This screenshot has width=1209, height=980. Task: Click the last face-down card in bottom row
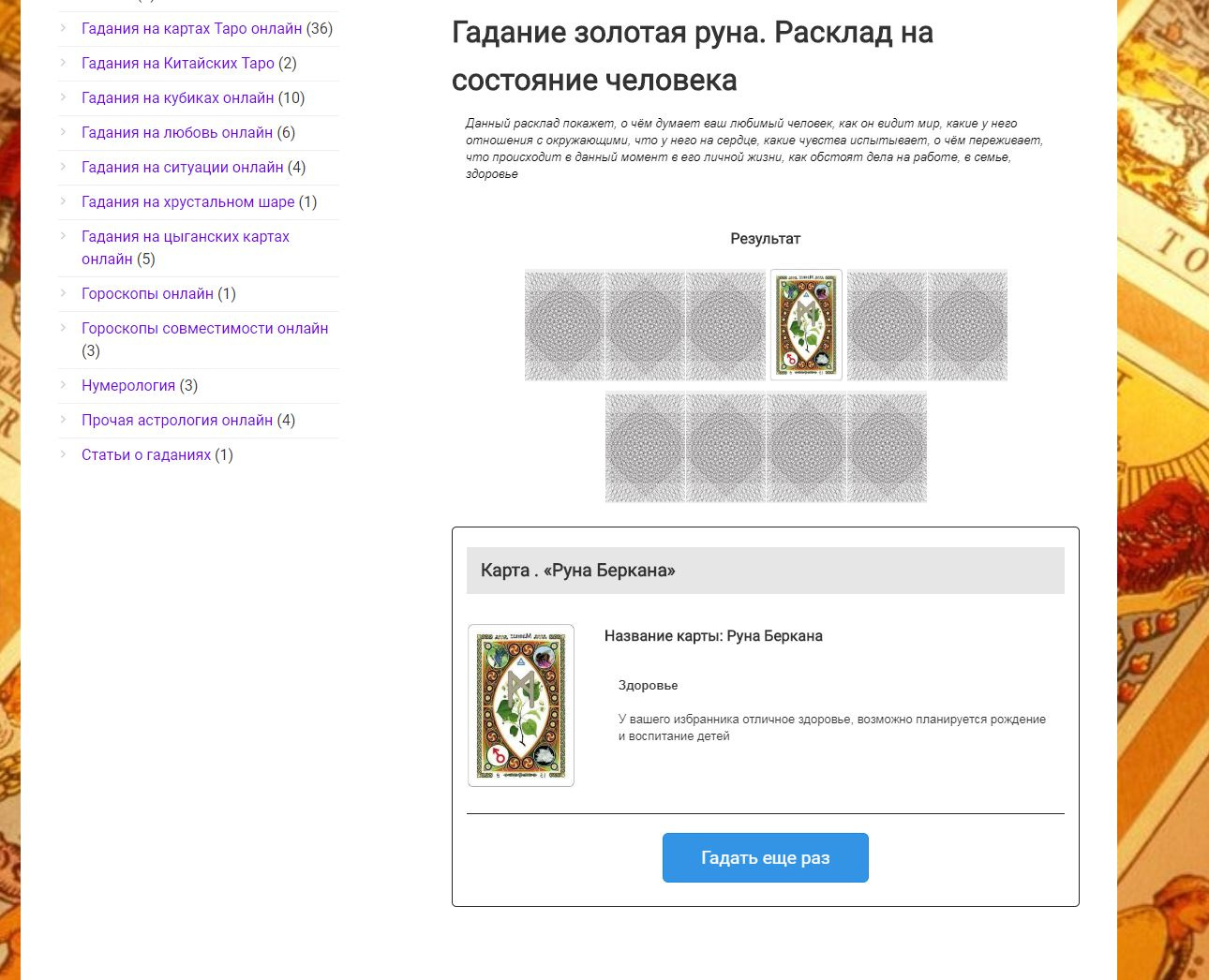coord(887,447)
